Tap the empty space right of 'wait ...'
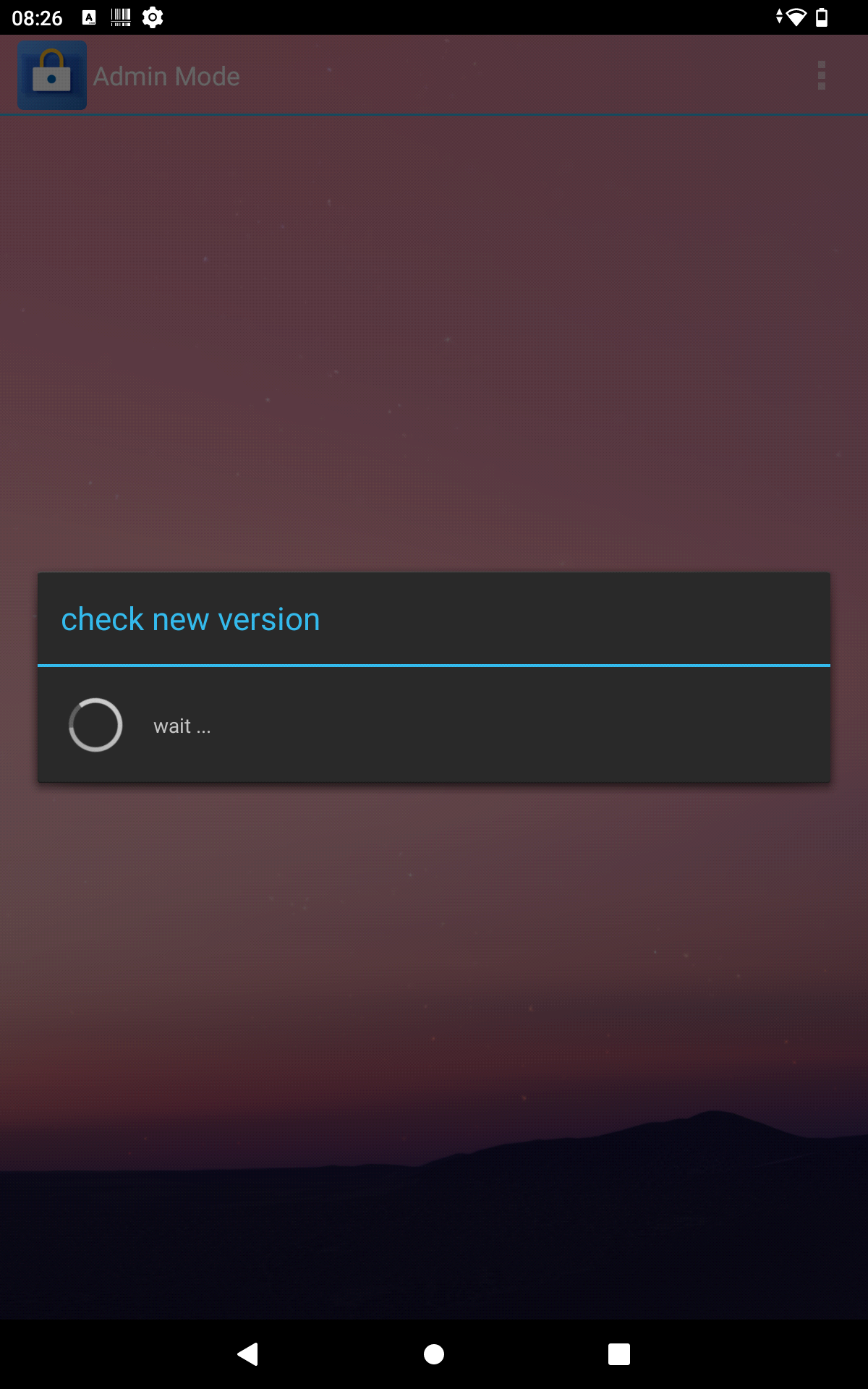Image resolution: width=868 pixels, height=1389 pixels. 521,726
